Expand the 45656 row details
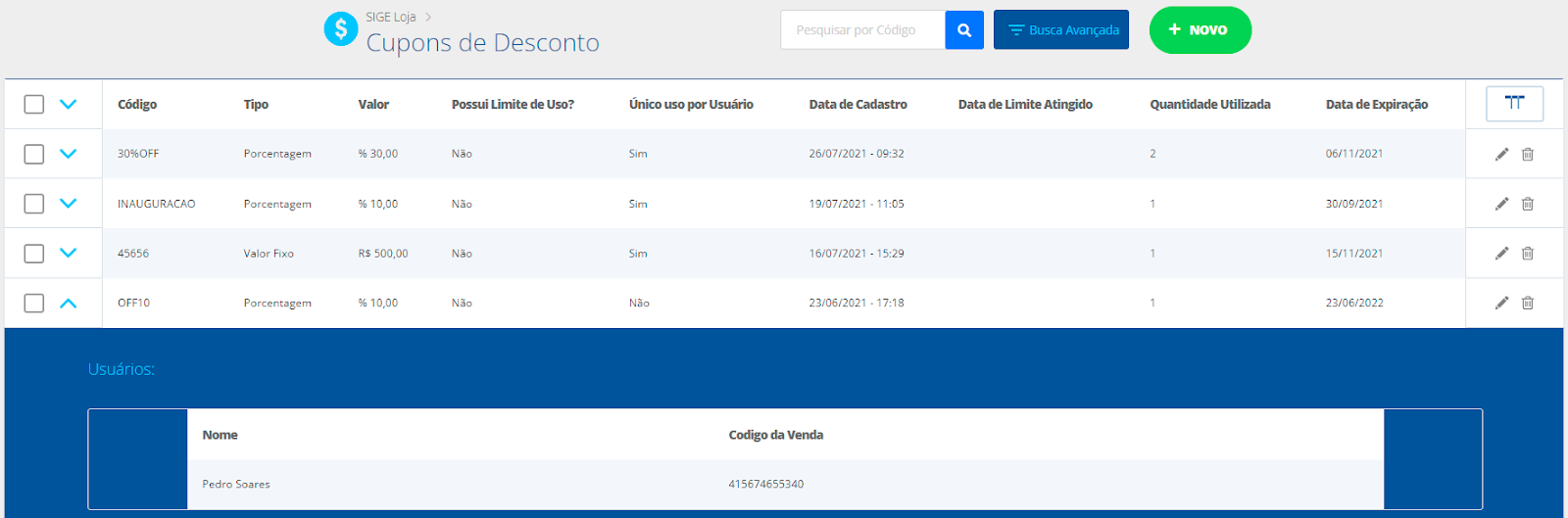Viewport: 1568px width, 518px height. click(68, 254)
